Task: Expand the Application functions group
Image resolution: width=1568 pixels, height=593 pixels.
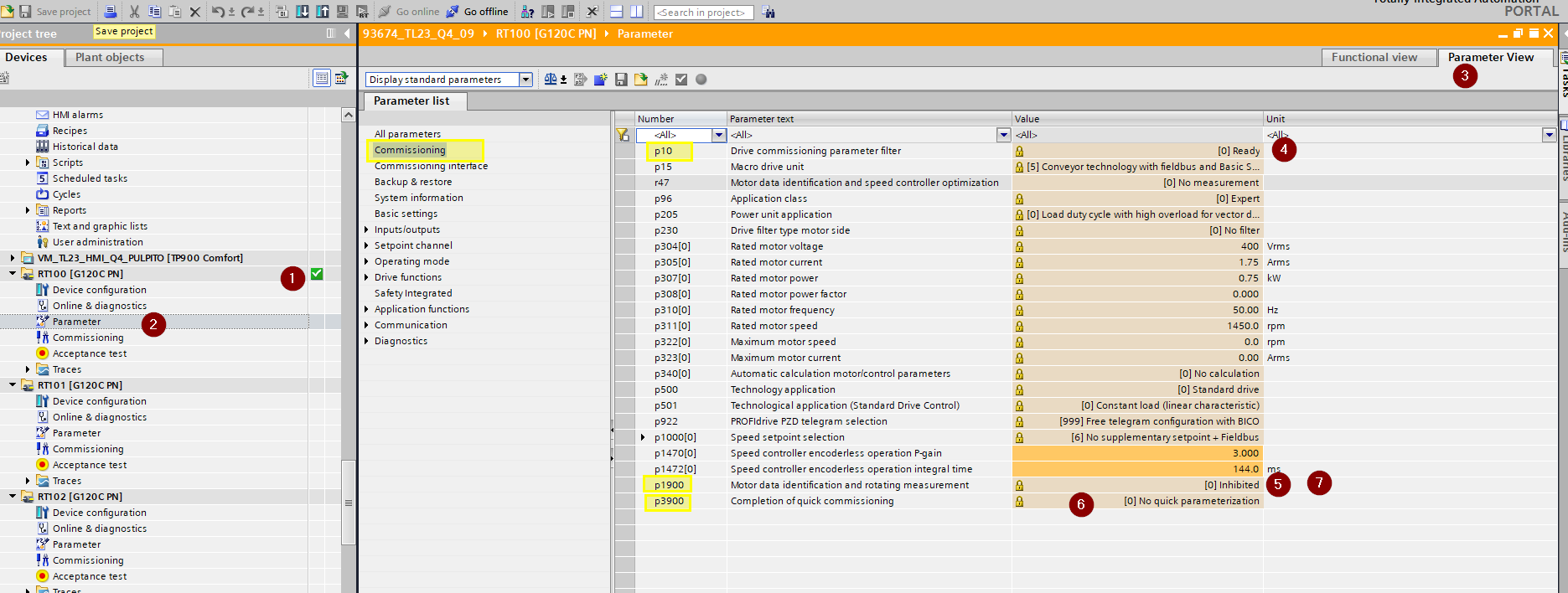Action: click(366, 309)
